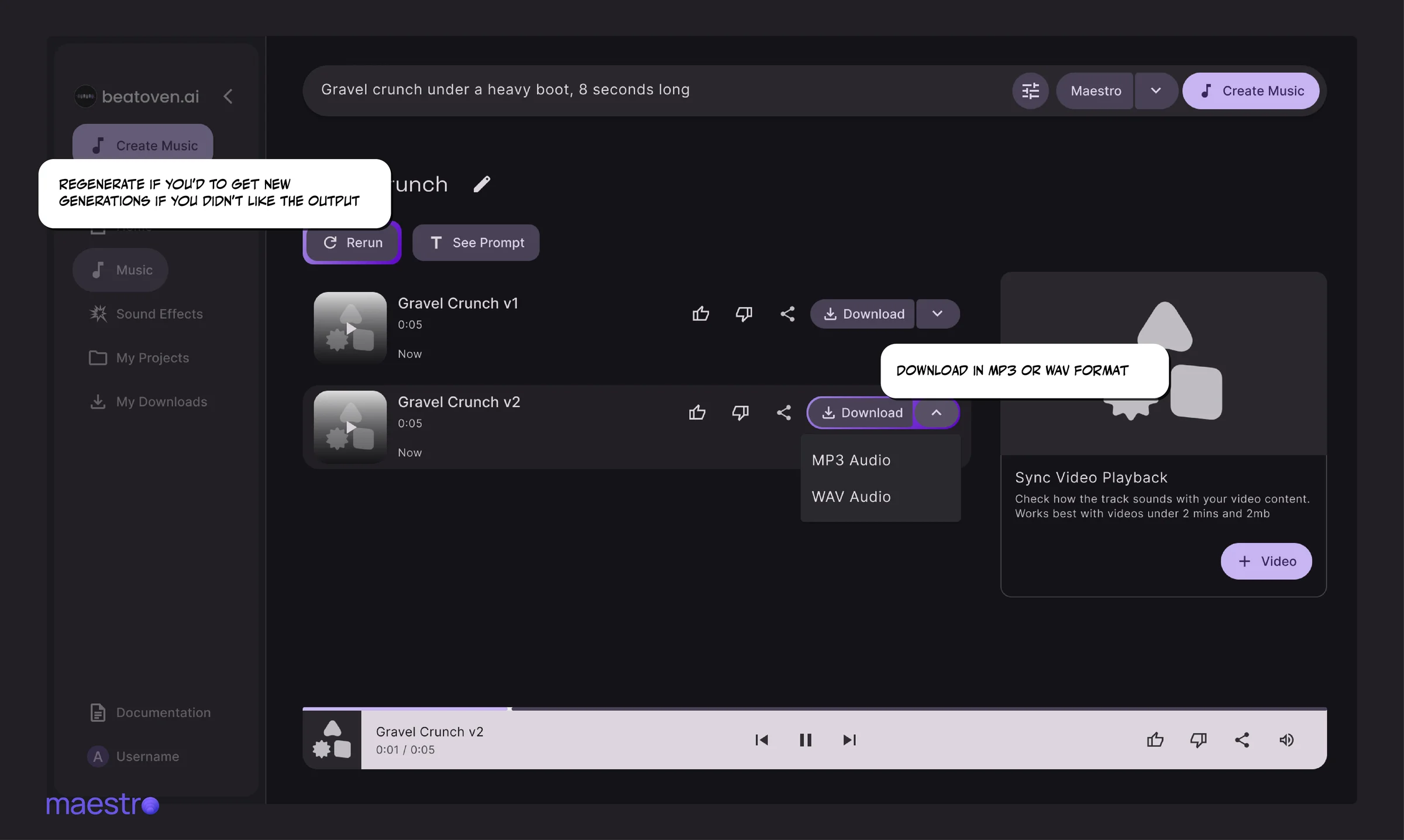Viewport: 1404px width, 840px height.
Task: Toggle volume speaker icon in player bar
Action: [1286, 740]
